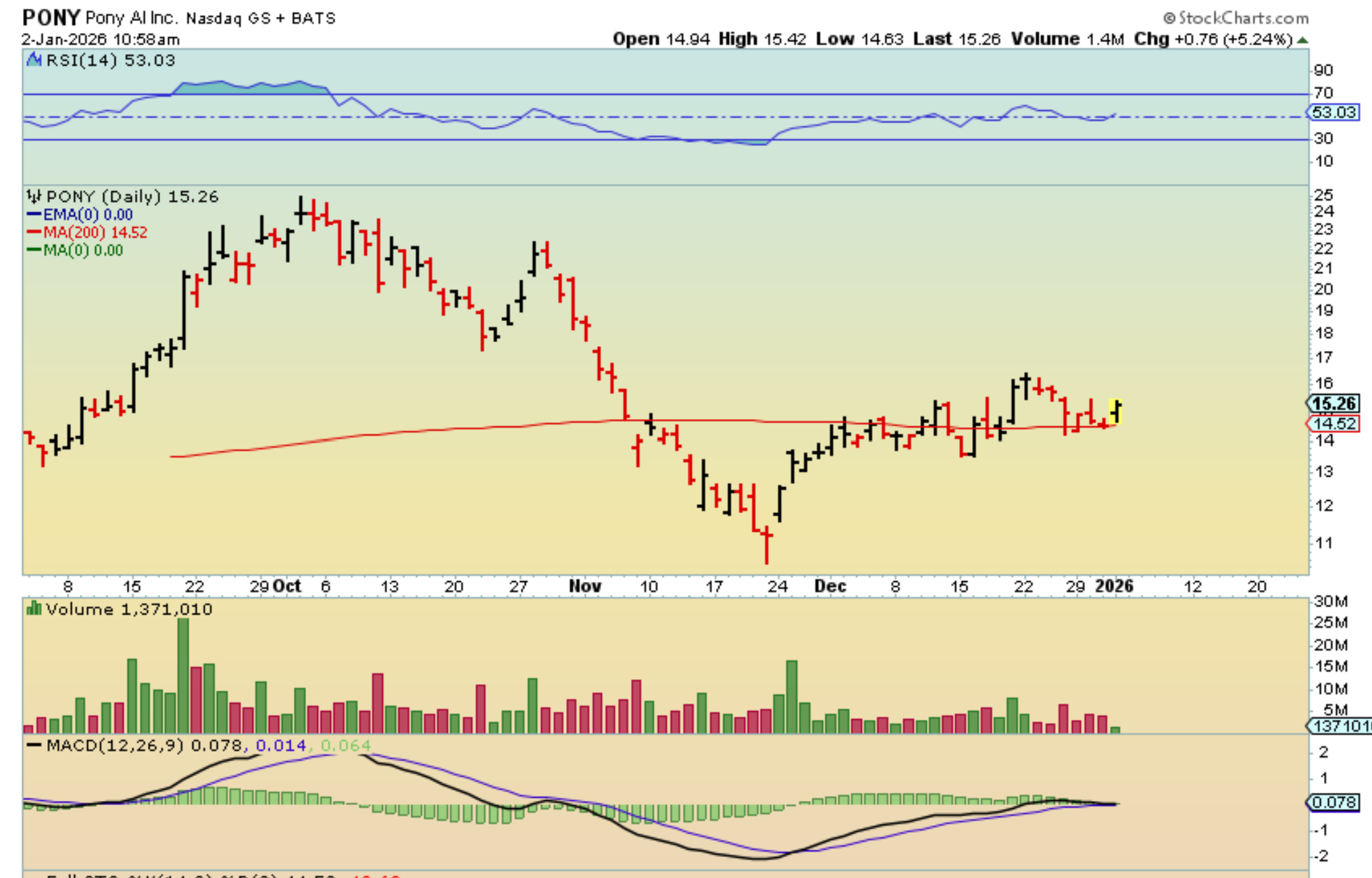This screenshot has width=1372, height=878.
Task: Click the red MA(200) 14.52 legend entry
Action: [x=88, y=233]
